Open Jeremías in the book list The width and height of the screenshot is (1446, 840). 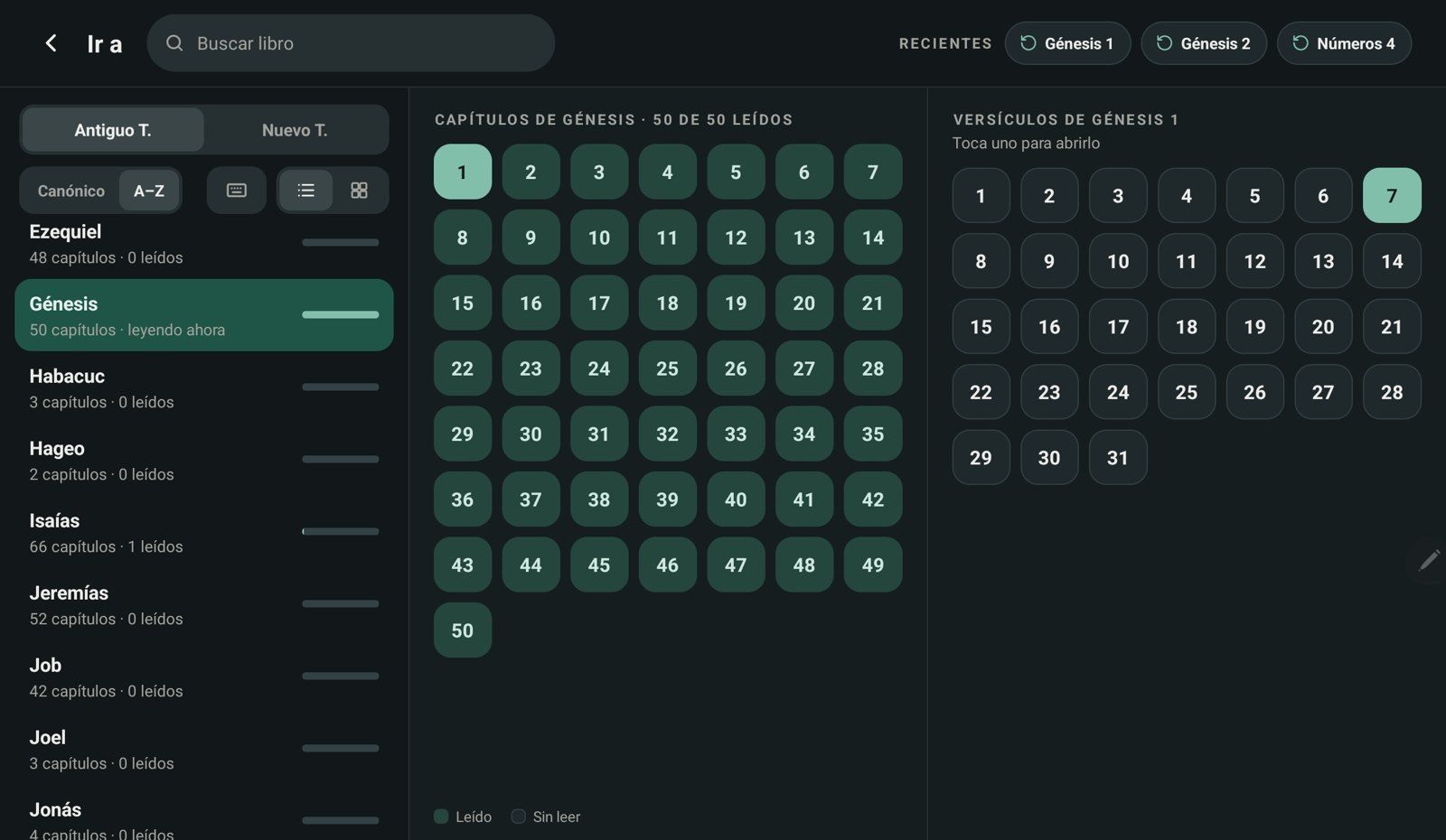point(204,604)
